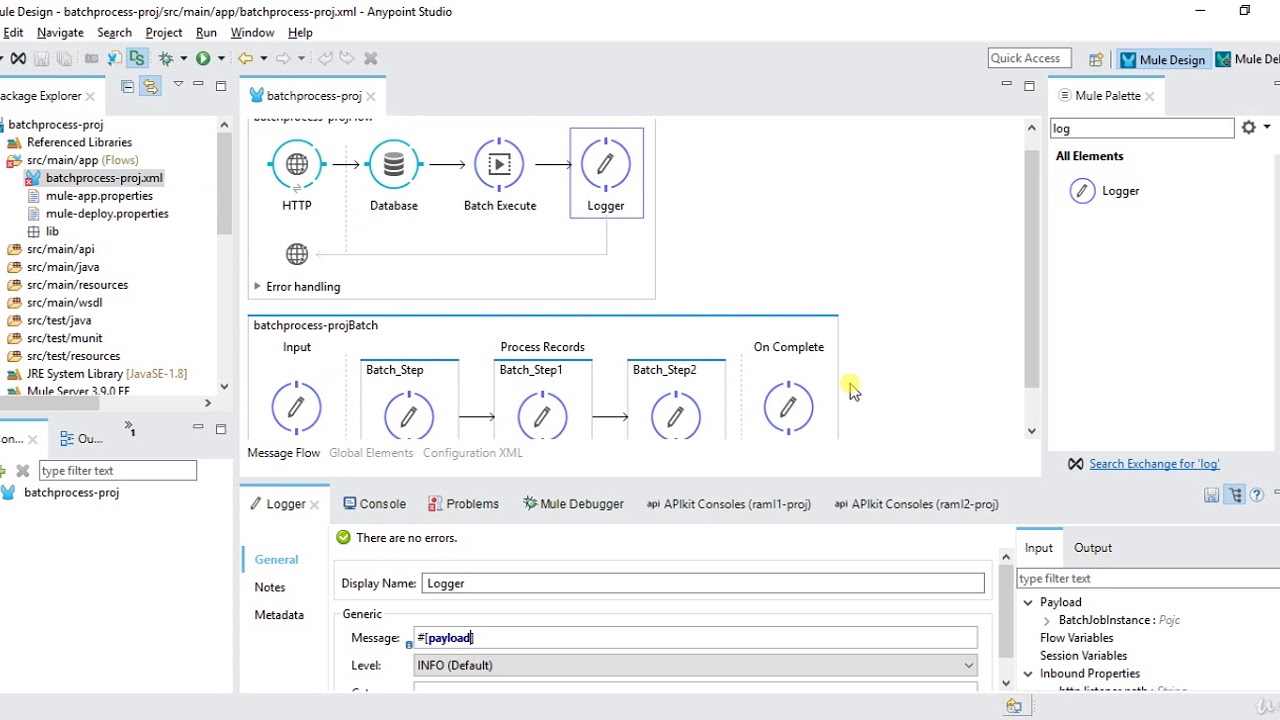
Task: Click the Forward navigation arrow
Action: [x=283, y=58]
